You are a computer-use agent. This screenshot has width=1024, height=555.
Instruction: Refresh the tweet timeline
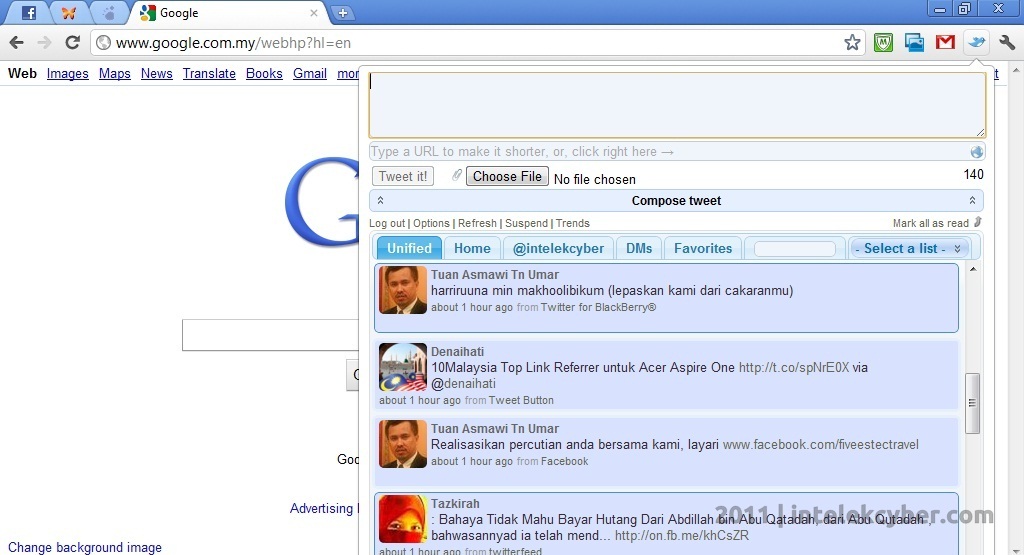[x=477, y=223]
